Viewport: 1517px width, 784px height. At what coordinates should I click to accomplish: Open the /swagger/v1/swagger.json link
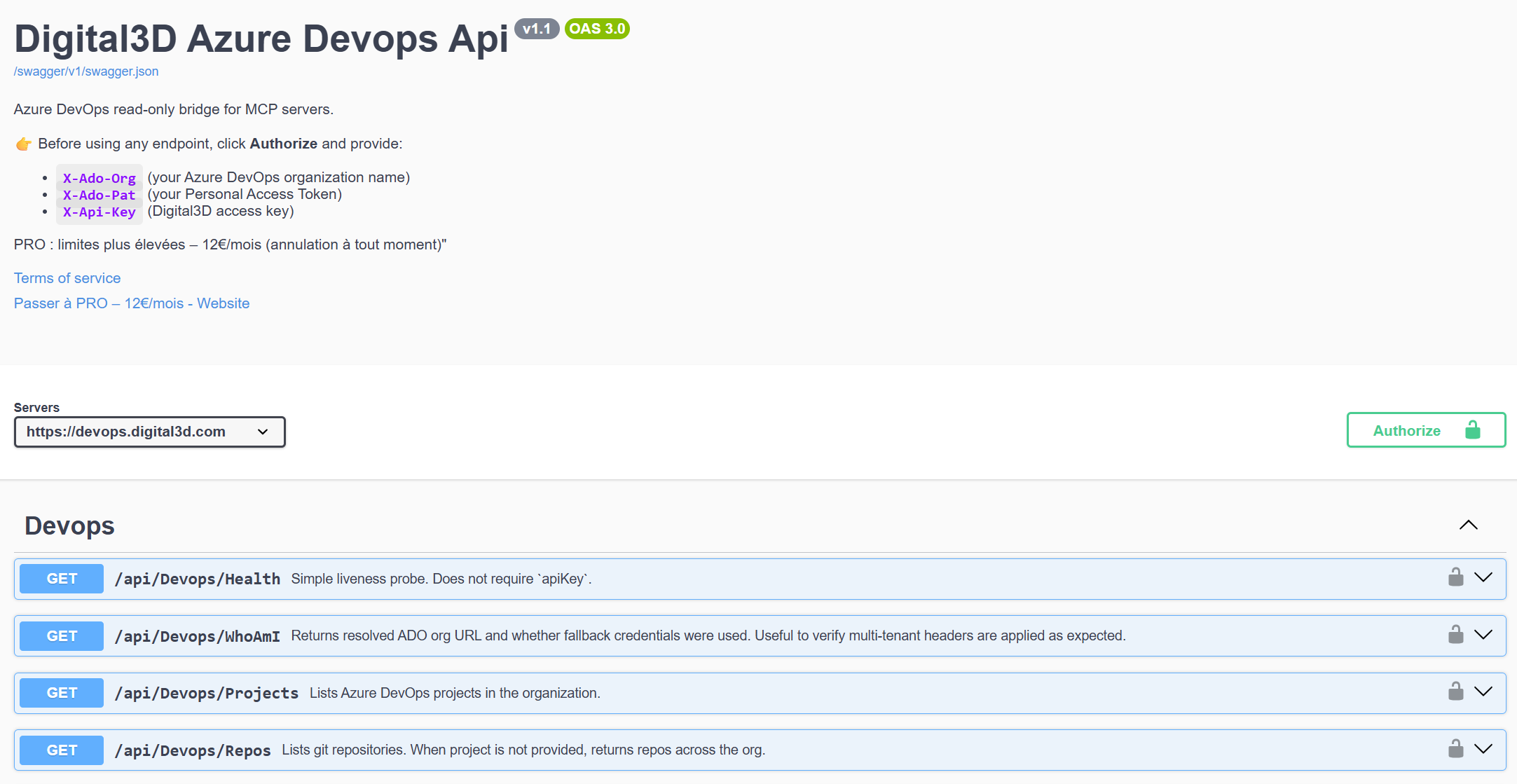86,71
